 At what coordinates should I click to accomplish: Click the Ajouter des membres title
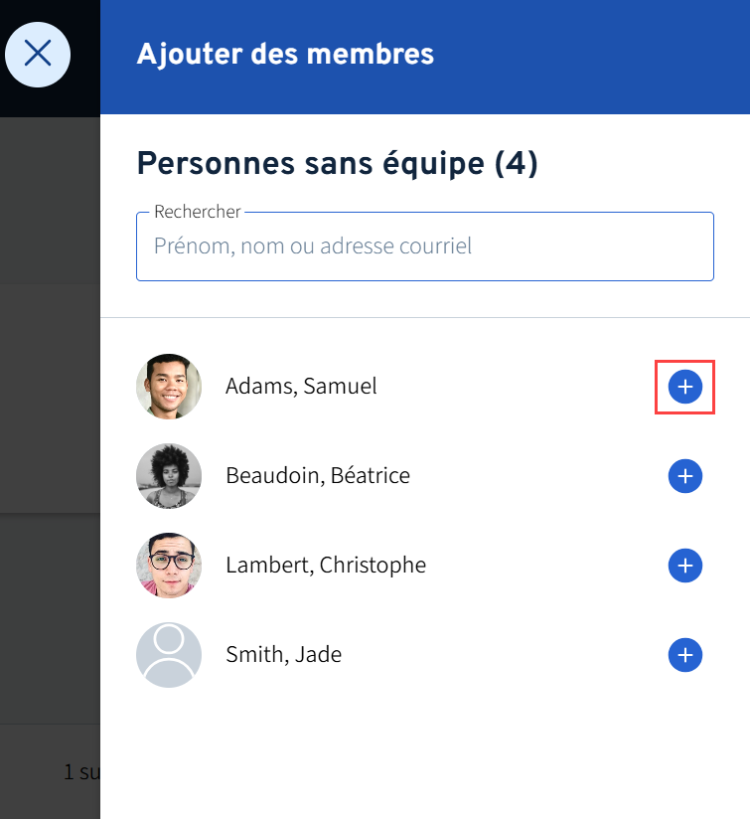tap(285, 54)
